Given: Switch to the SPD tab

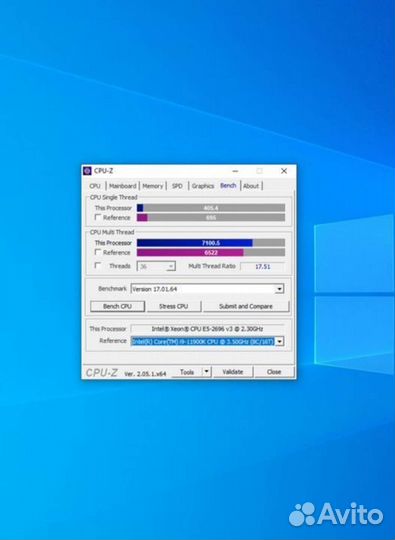Looking at the screenshot, I should 177,186.
